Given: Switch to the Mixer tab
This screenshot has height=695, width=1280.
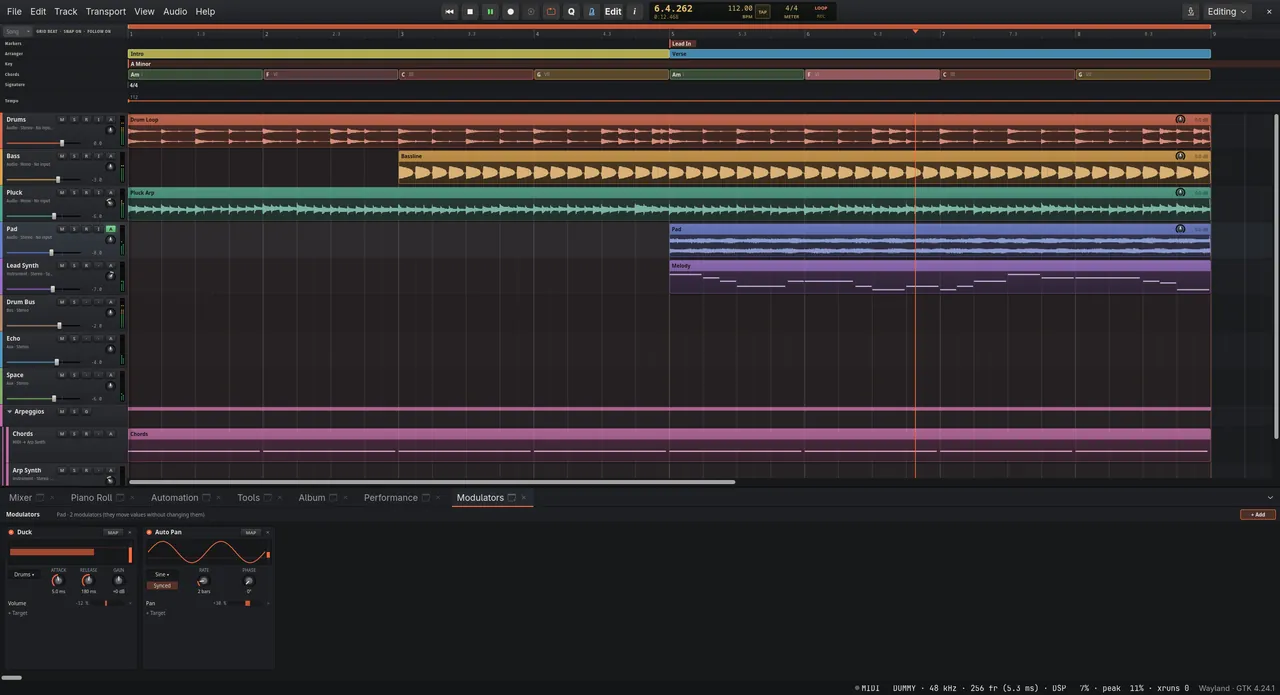Looking at the screenshot, I should click(x=20, y=497).
